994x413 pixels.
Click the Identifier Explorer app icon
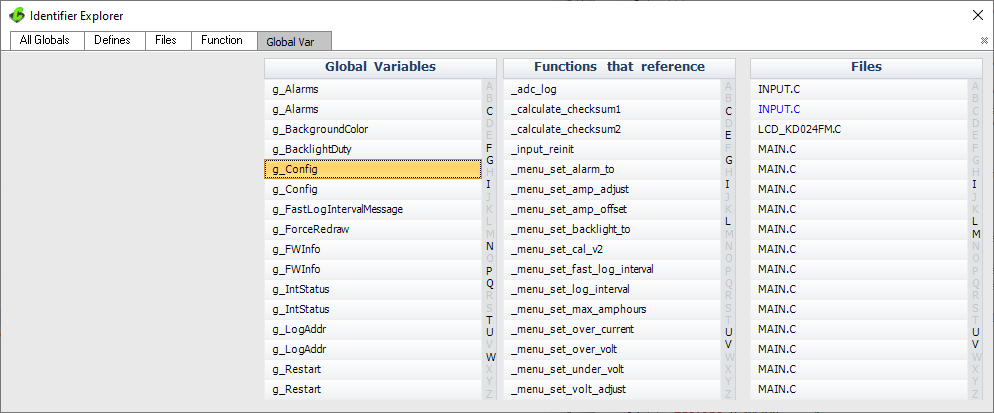coord(17,15)
